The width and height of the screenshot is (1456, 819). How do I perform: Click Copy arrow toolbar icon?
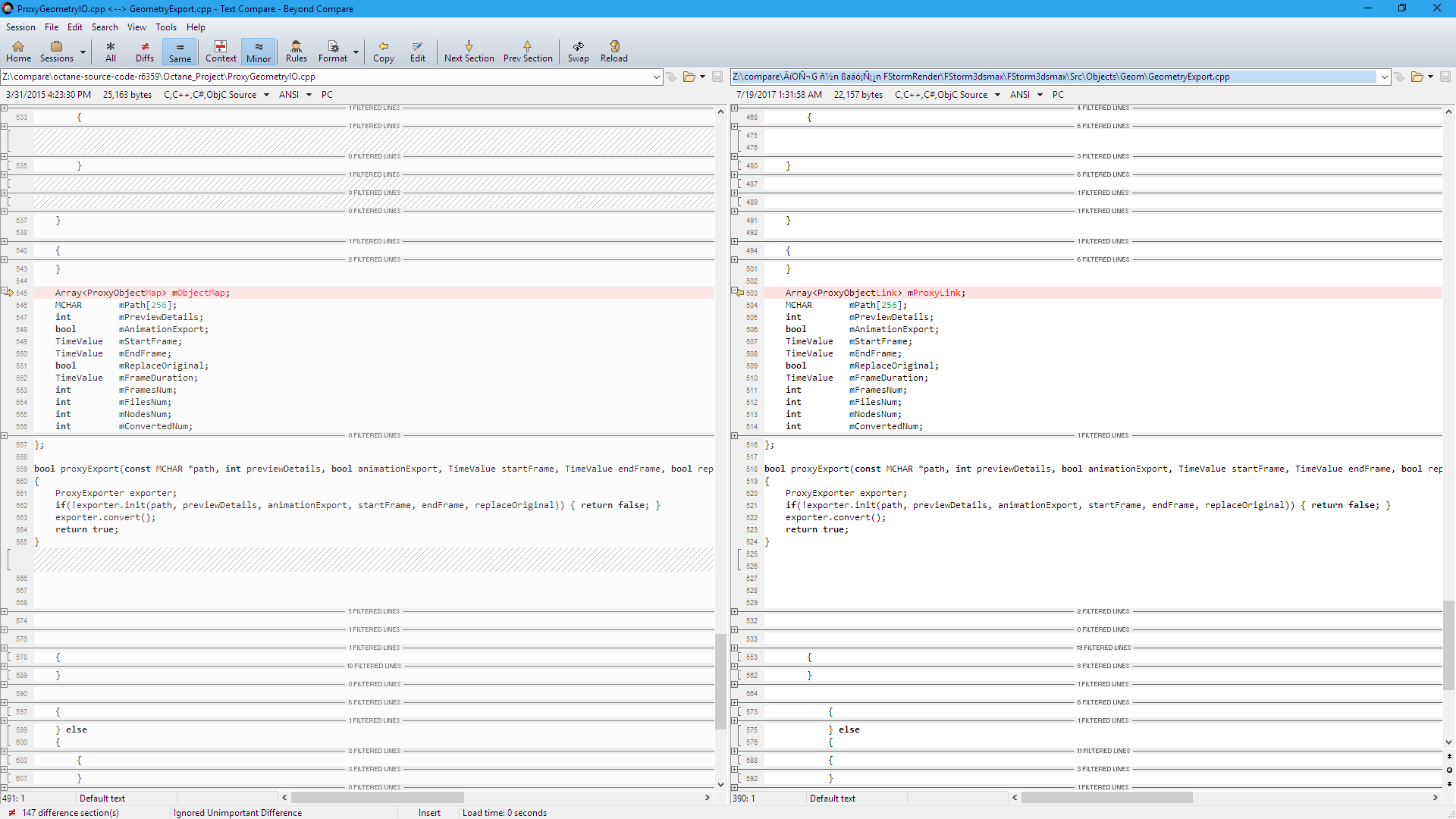click(x=383, y=51)
